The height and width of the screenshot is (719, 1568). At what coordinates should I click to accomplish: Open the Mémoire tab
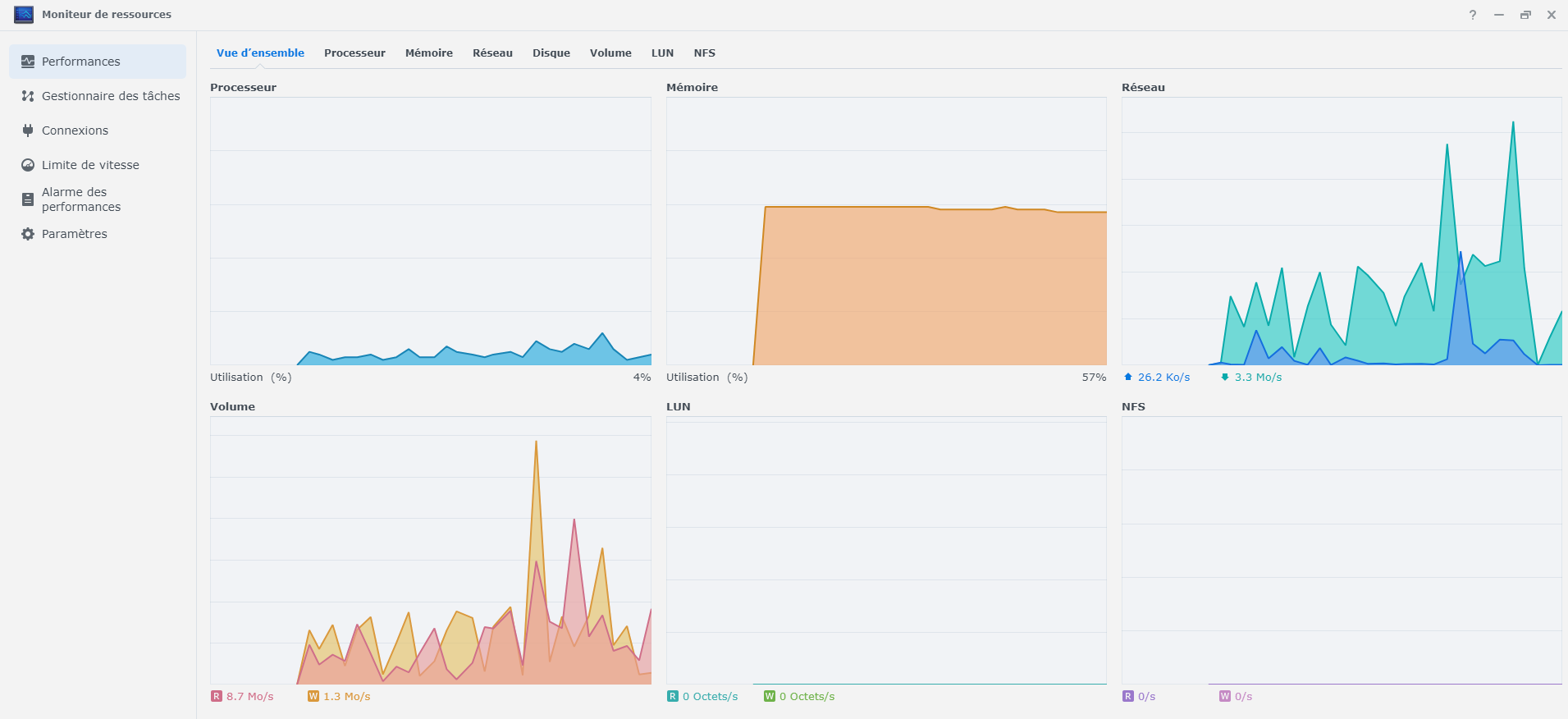click(x=428, y=53)
